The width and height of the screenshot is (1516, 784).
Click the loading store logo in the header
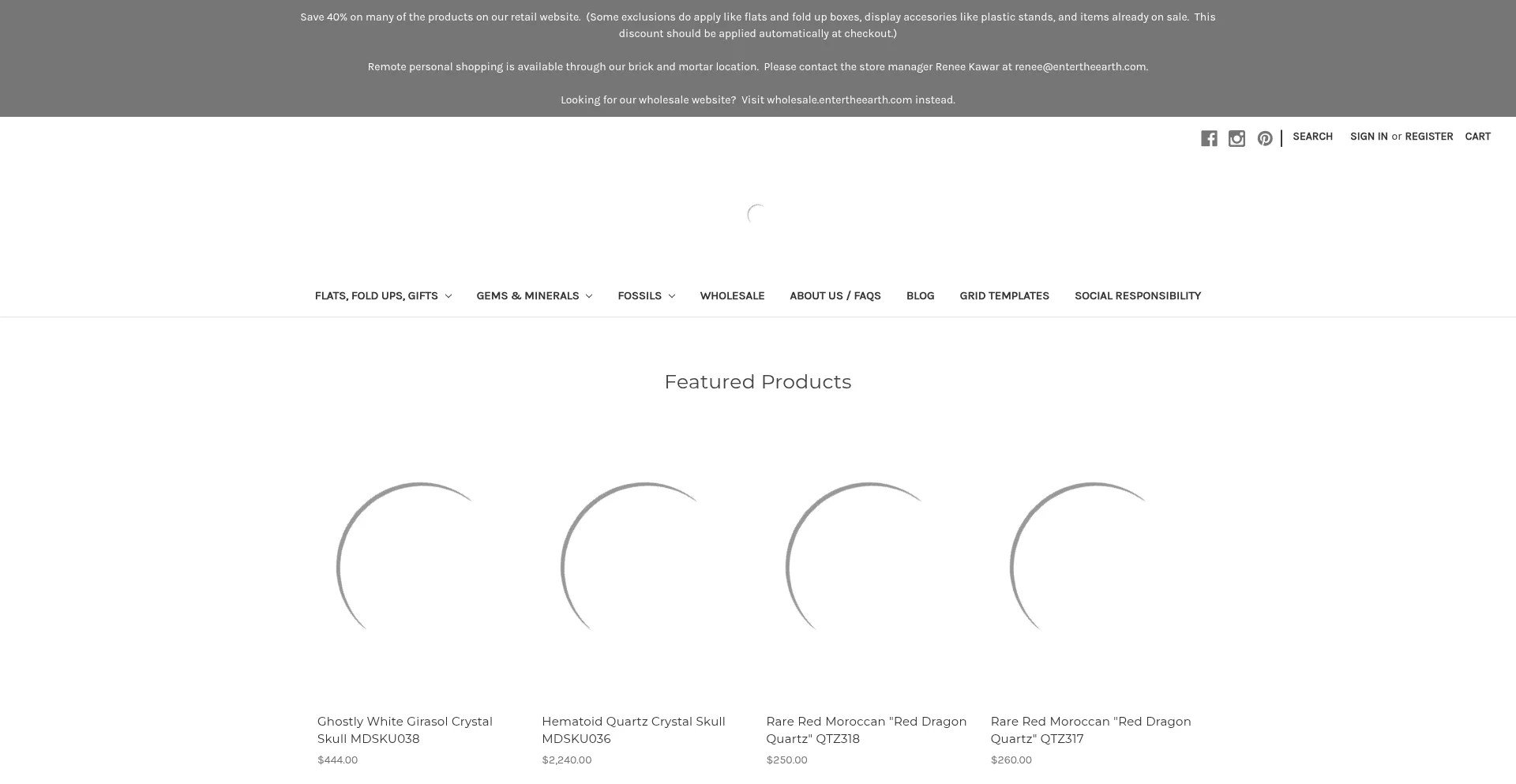pos(757,215)
